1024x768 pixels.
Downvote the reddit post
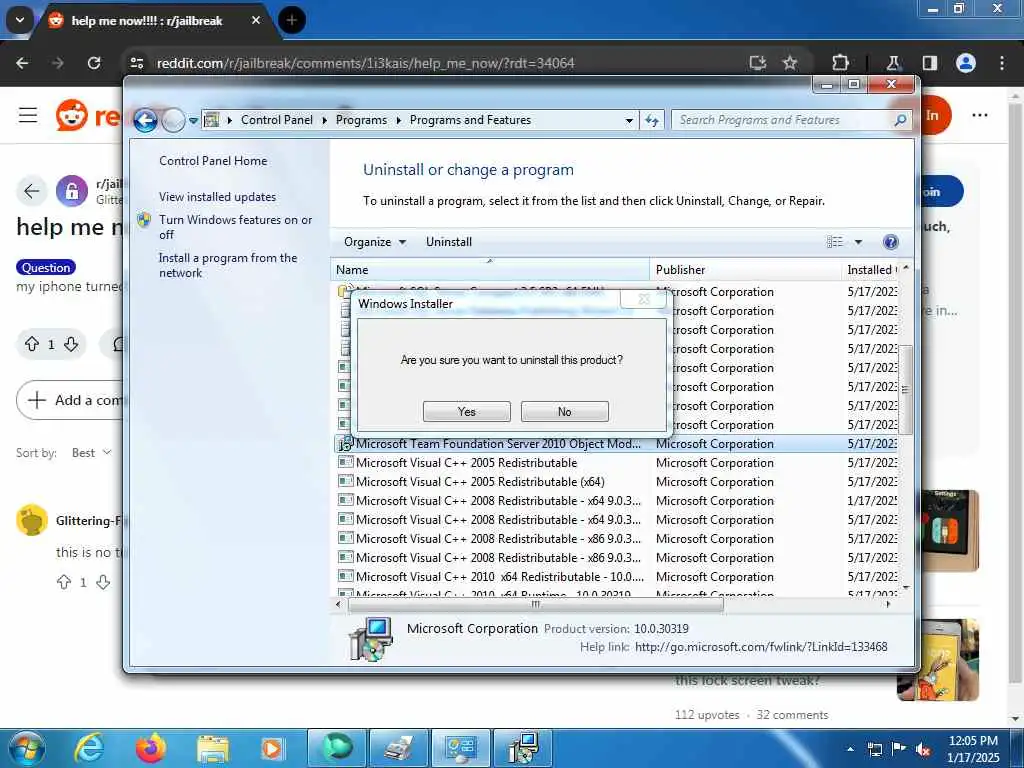pos(71,344)
